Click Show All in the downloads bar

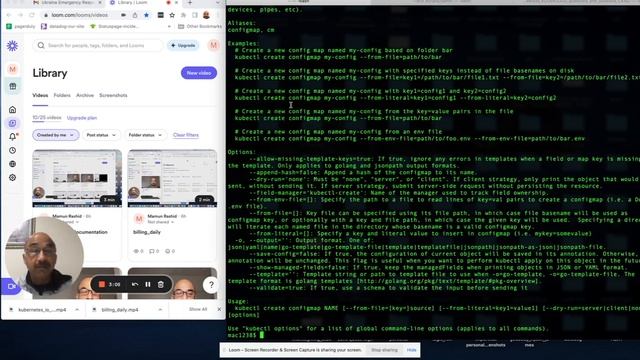pyautogui.click(x=198, y=309)
